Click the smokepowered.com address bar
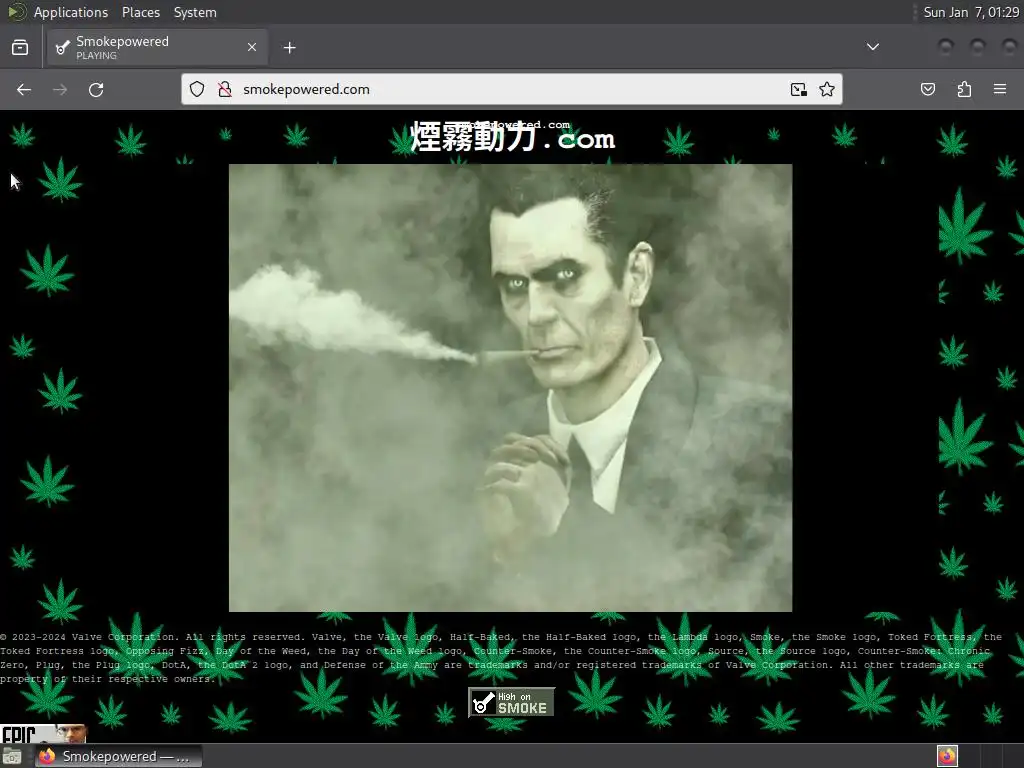Viewport: 1024px width, 768px height. [511, 89]
